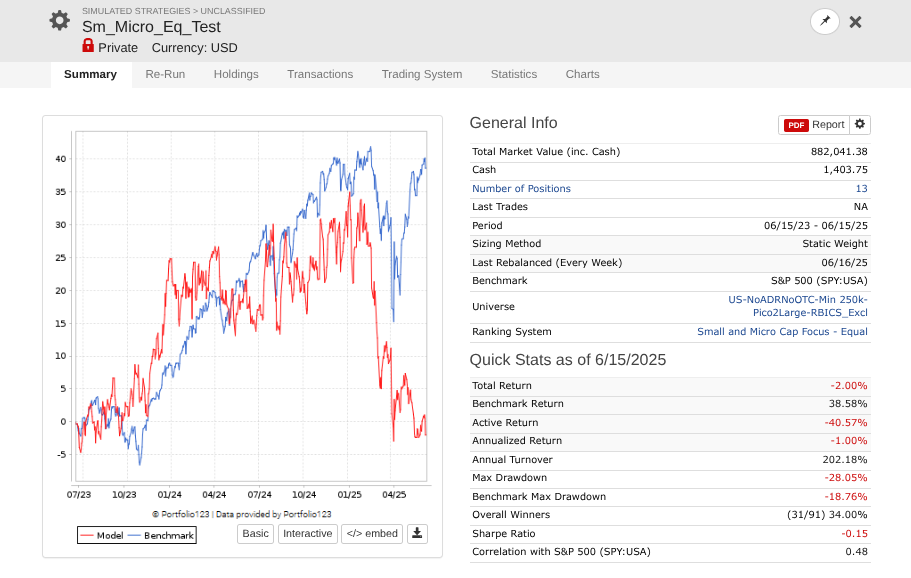Switch to the Holdings tab
The height and width of the screenshot is (578, 911).
pos(236,74)
